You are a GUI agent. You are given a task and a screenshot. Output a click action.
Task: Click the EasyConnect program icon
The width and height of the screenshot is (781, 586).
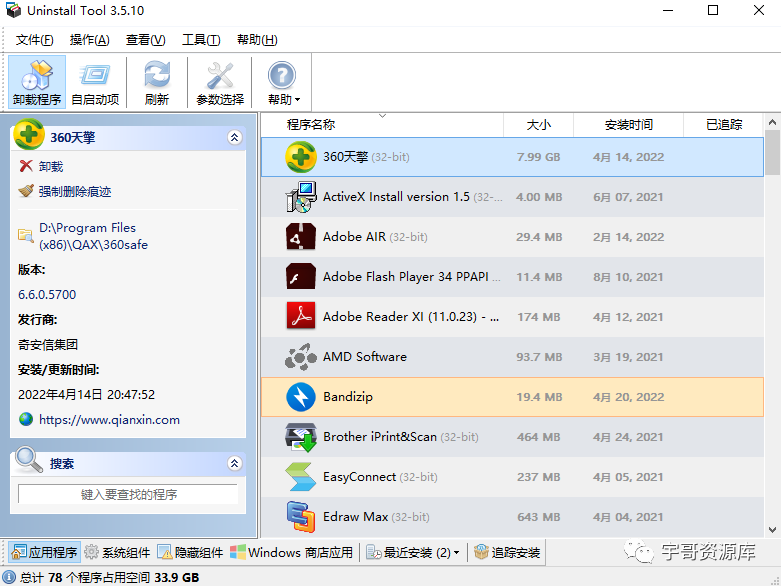pyautogui.click(x=300, y=476)
